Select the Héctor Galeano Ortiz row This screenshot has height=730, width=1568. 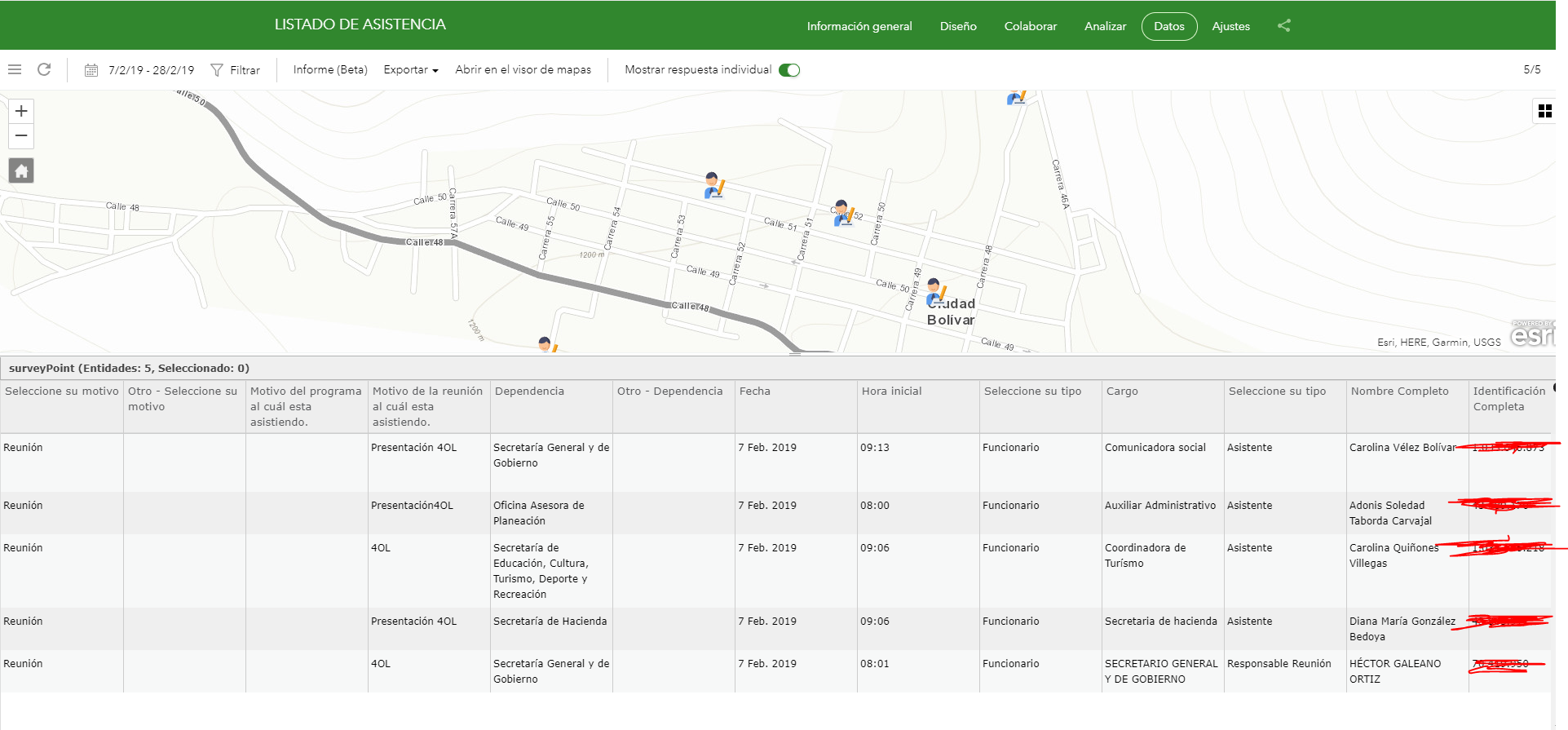pos(1394,670)
